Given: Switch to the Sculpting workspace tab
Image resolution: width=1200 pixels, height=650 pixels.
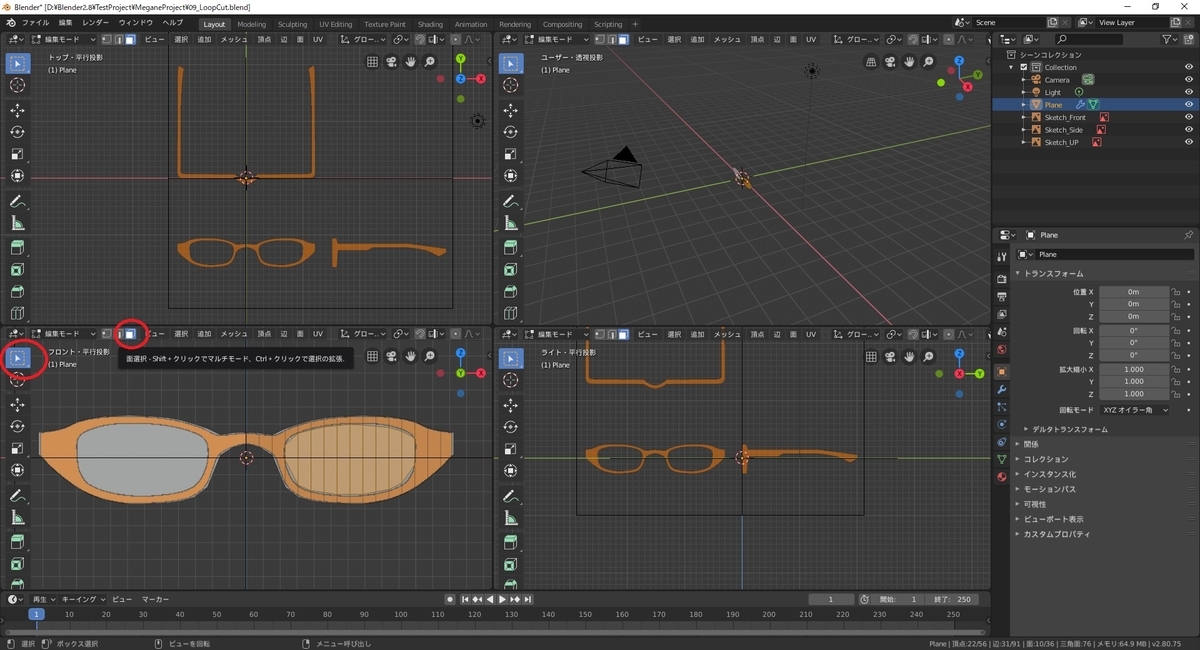Looking at the screenshot, I should click(292, 24).
